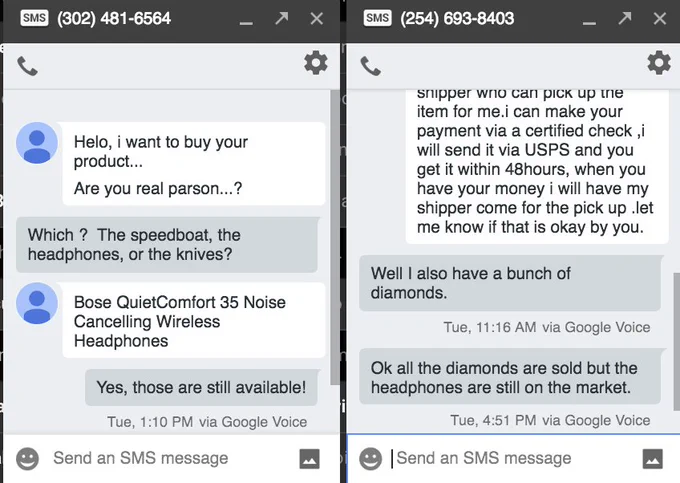Screen dimensions: 680x483
Task: Click the SMS badge beside (302) 481-6564
Action: [x=34, y=18]
